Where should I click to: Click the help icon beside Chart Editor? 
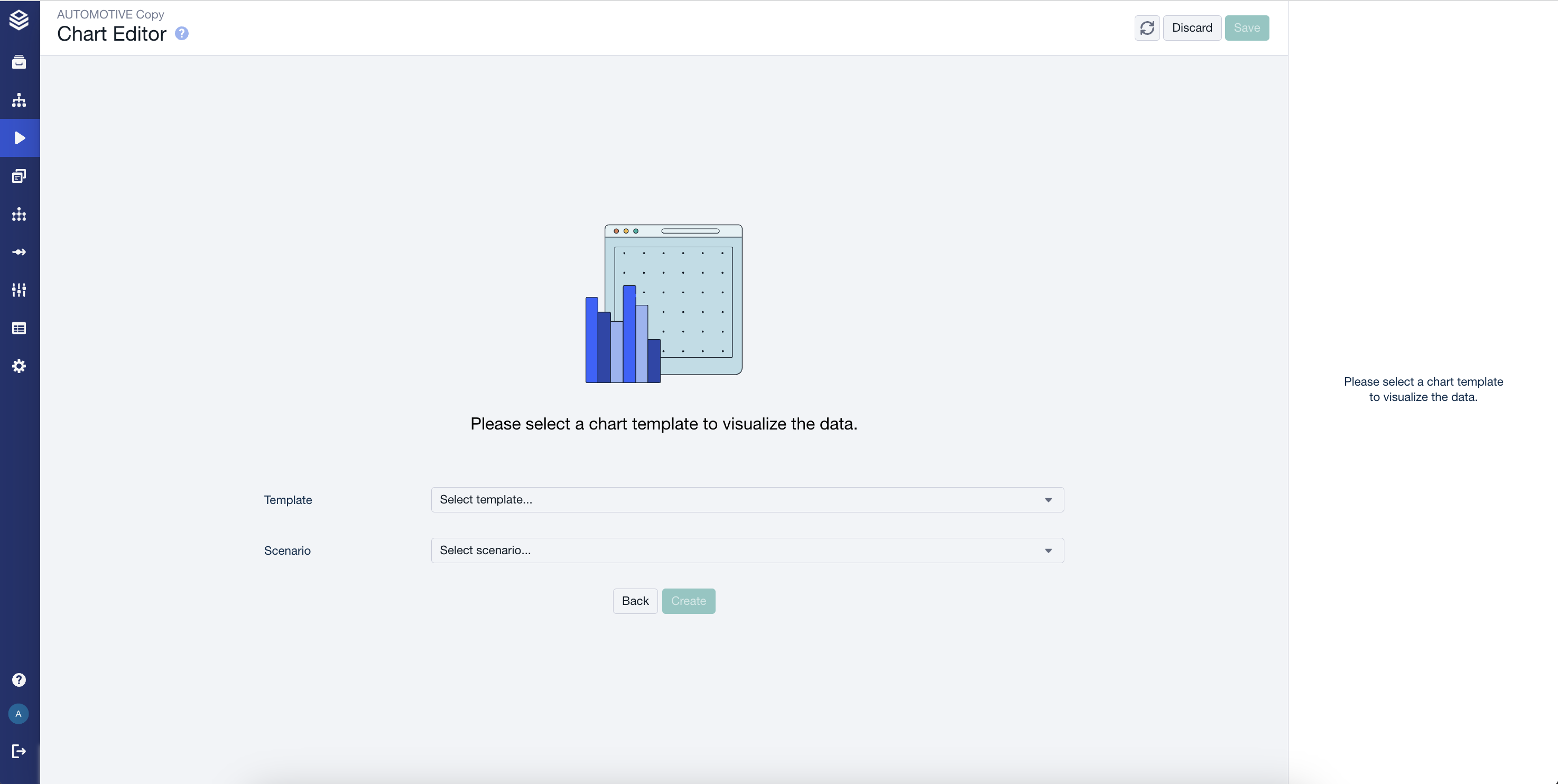pyautogui.click(x=181, y=34)
